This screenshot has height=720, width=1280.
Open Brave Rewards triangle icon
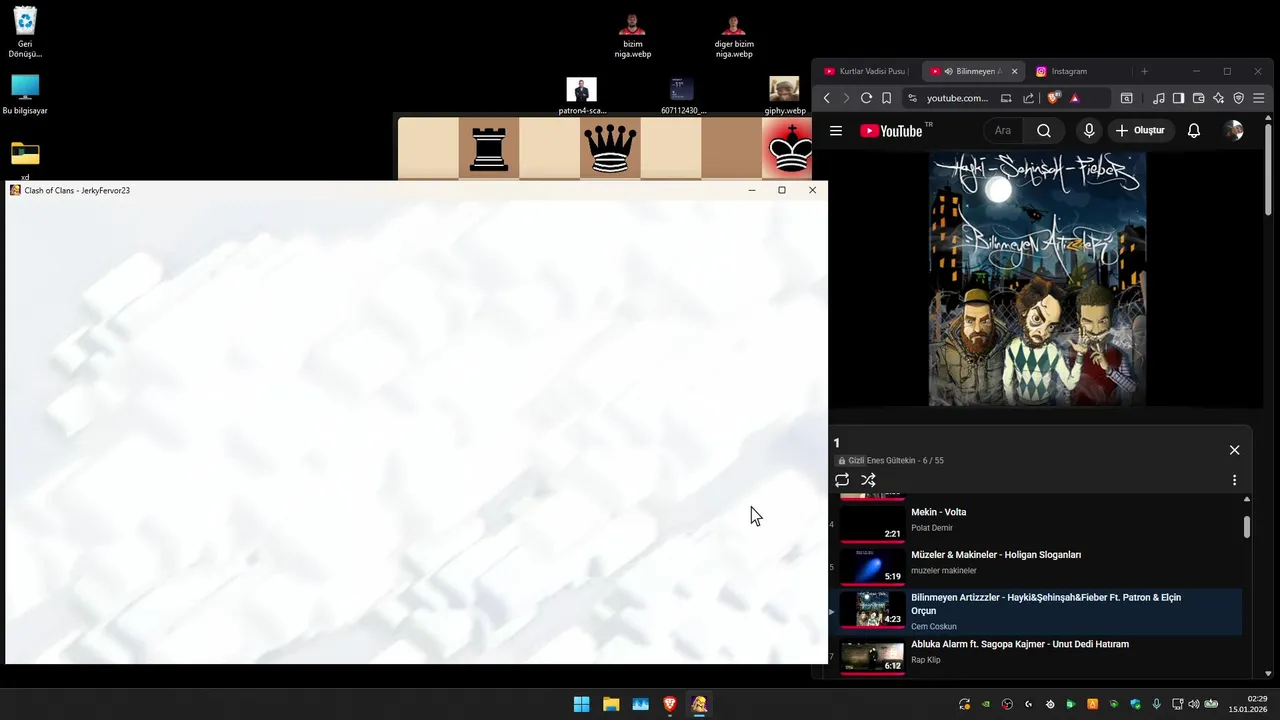click(1075, 98)
